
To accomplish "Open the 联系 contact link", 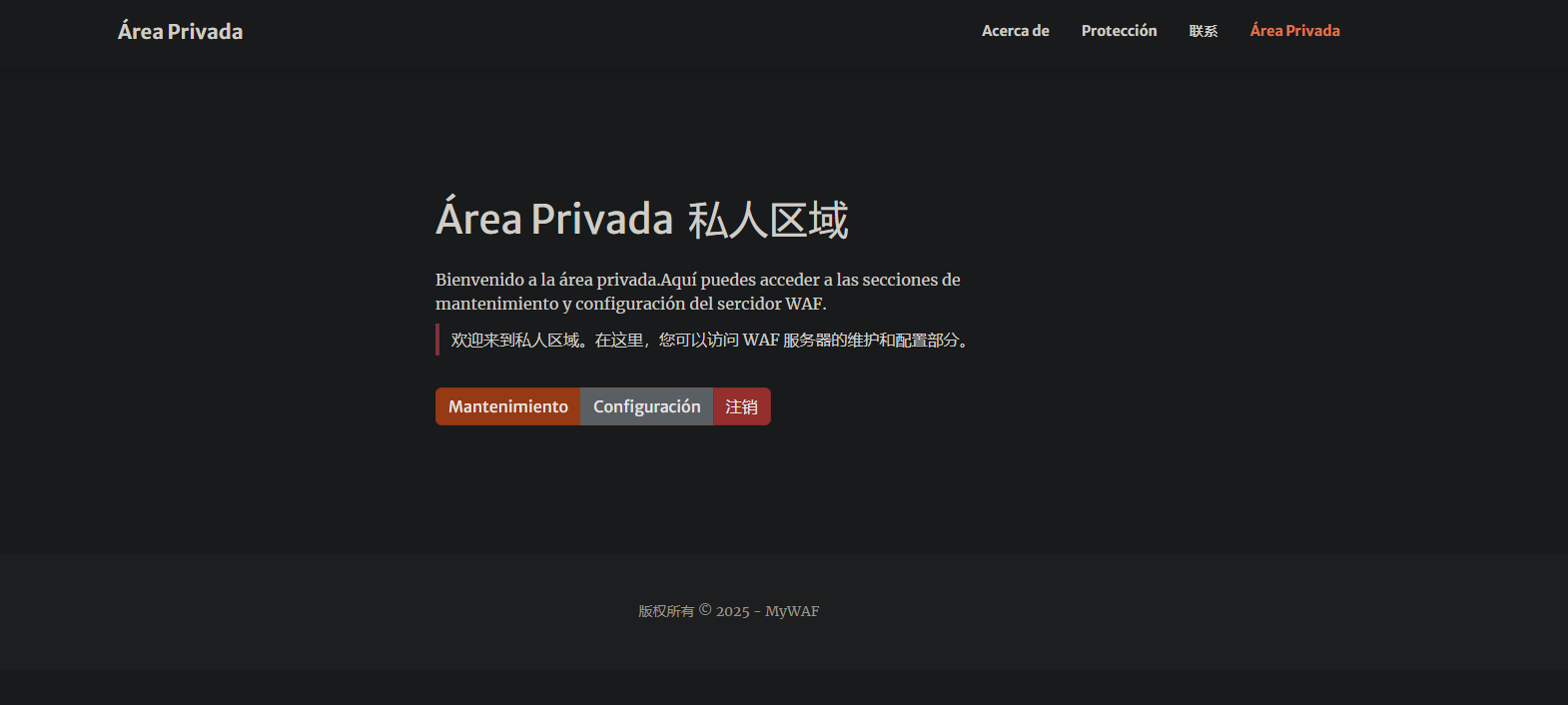I will (x=1202, y=31).
